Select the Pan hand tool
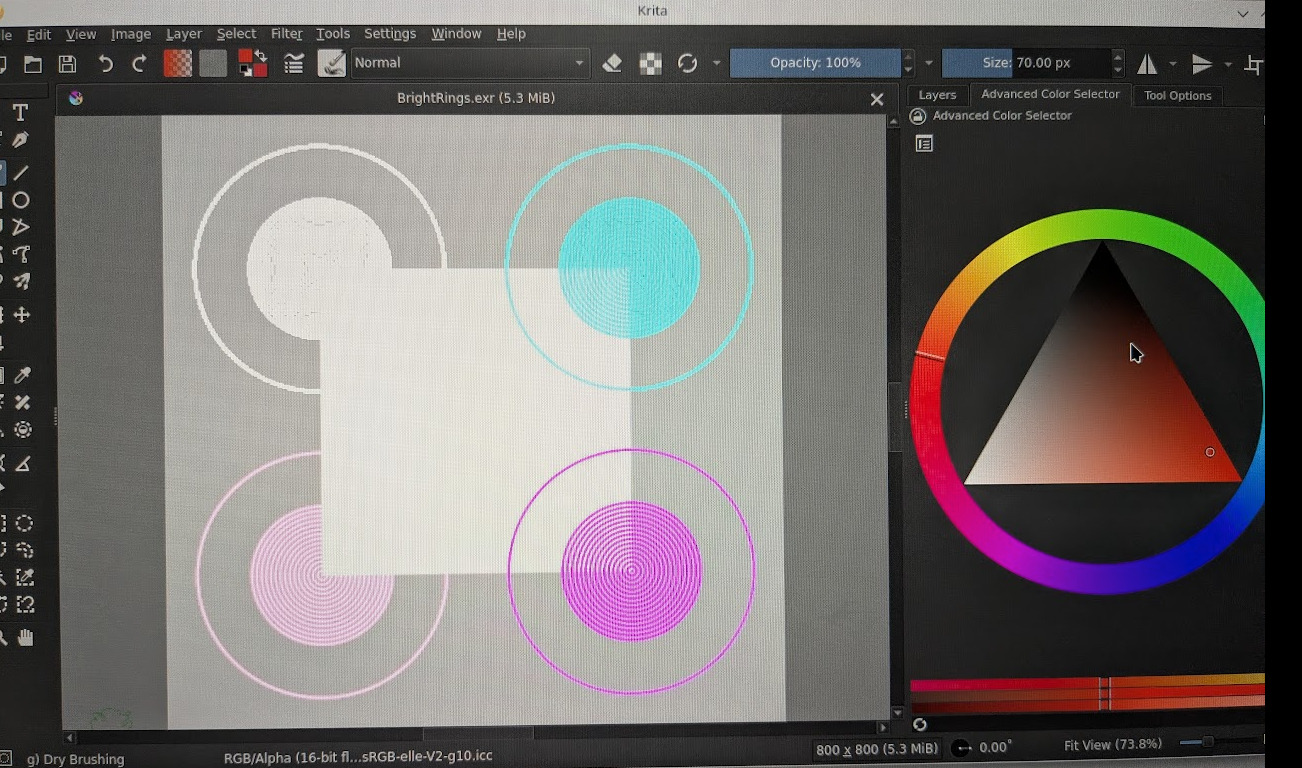This screenshot has height=768, width=1302. [25, 637]
